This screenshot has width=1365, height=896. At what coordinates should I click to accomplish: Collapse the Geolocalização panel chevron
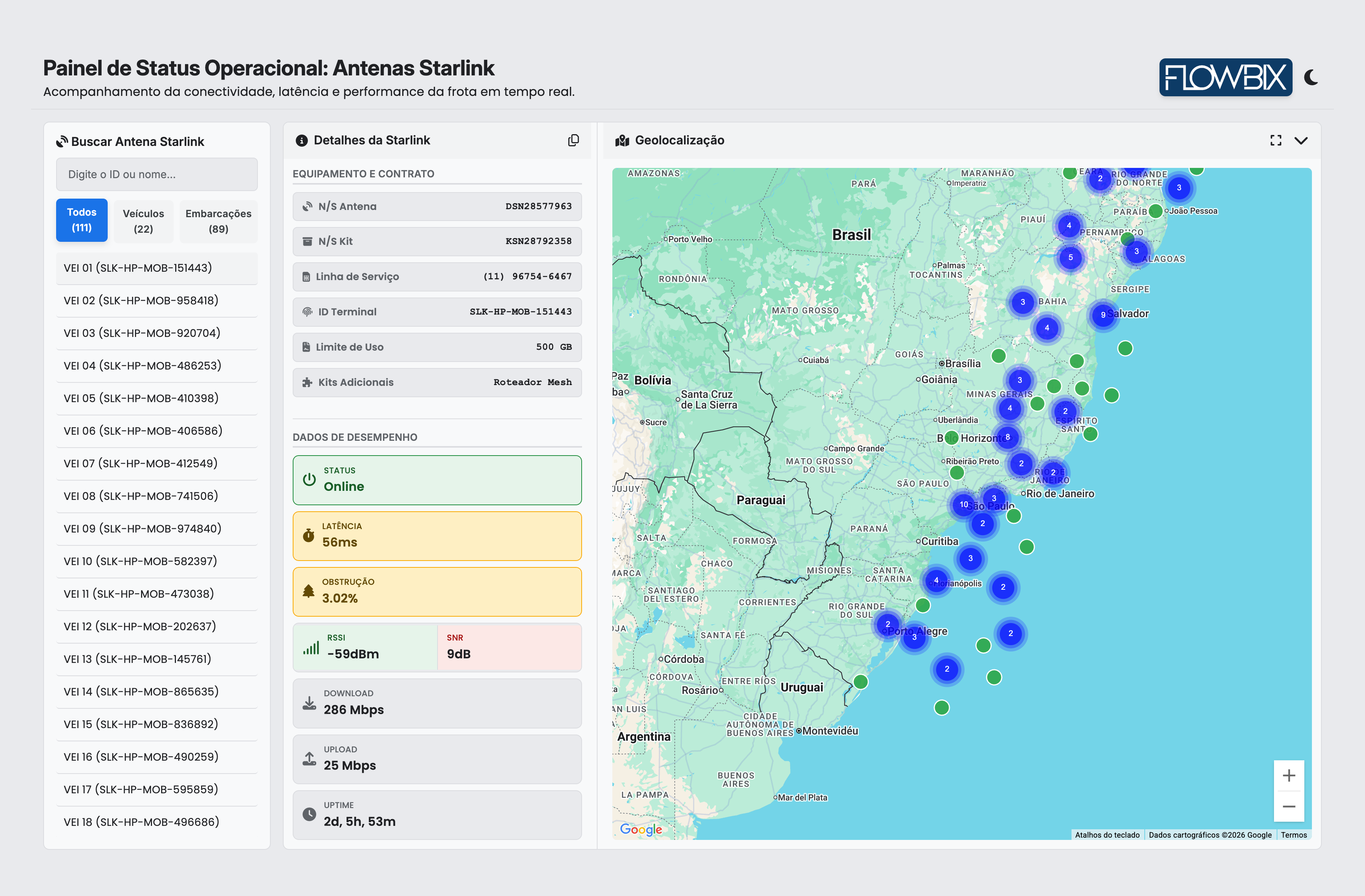pos(1301,141)
